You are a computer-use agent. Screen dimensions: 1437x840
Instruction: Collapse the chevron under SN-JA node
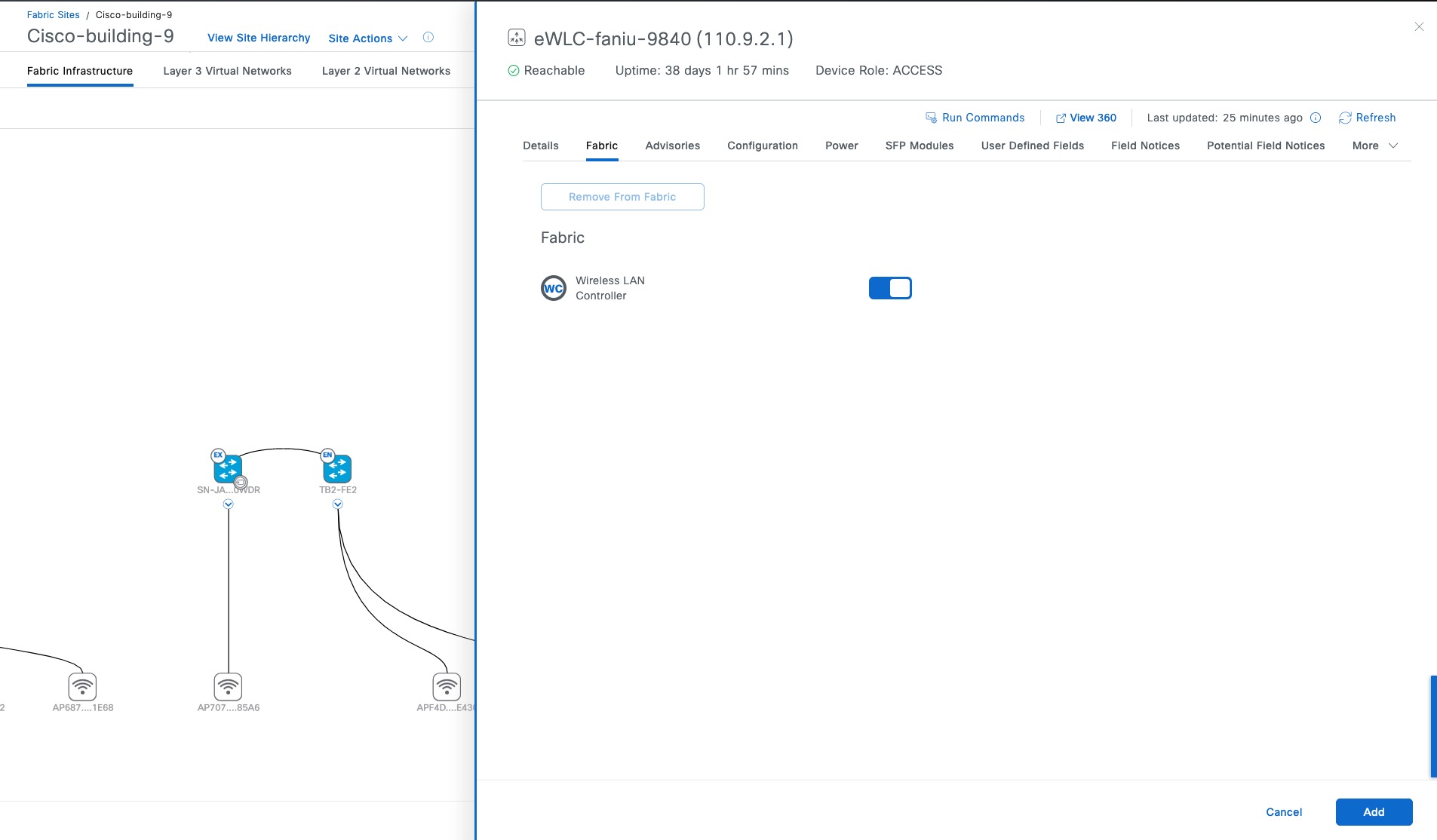point(229,504)
